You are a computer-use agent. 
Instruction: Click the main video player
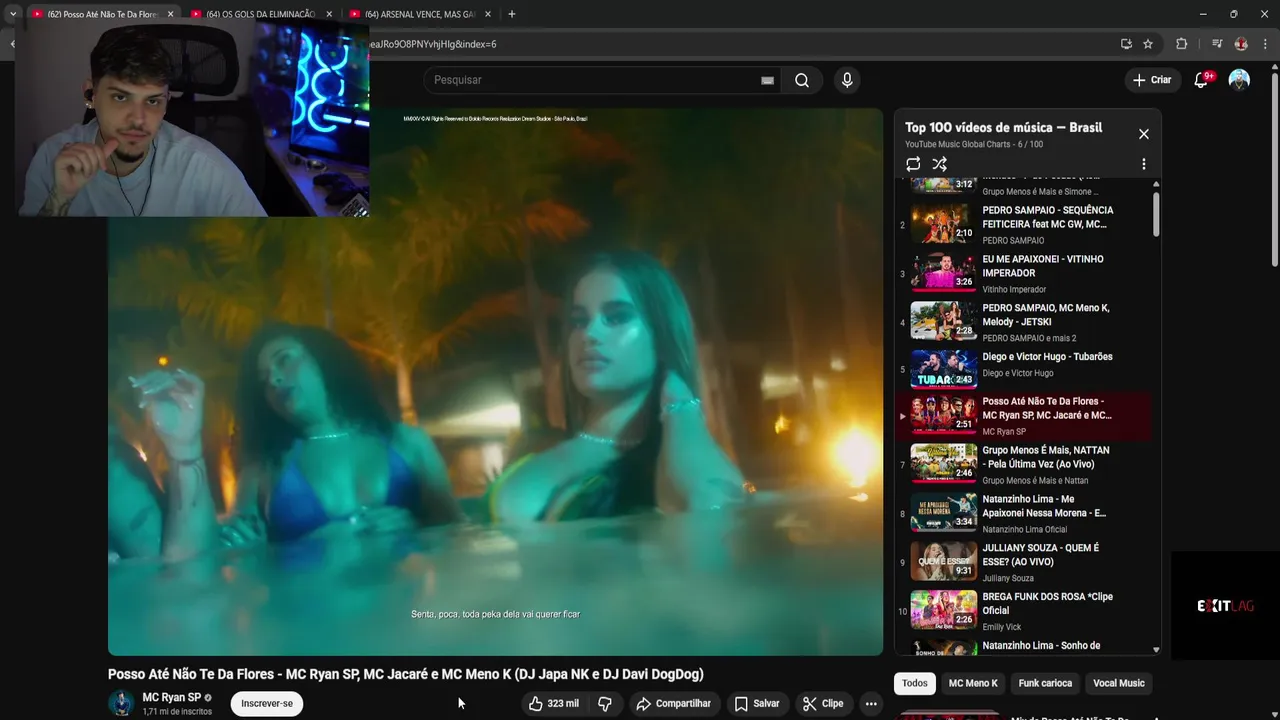[x=495, y=382]
